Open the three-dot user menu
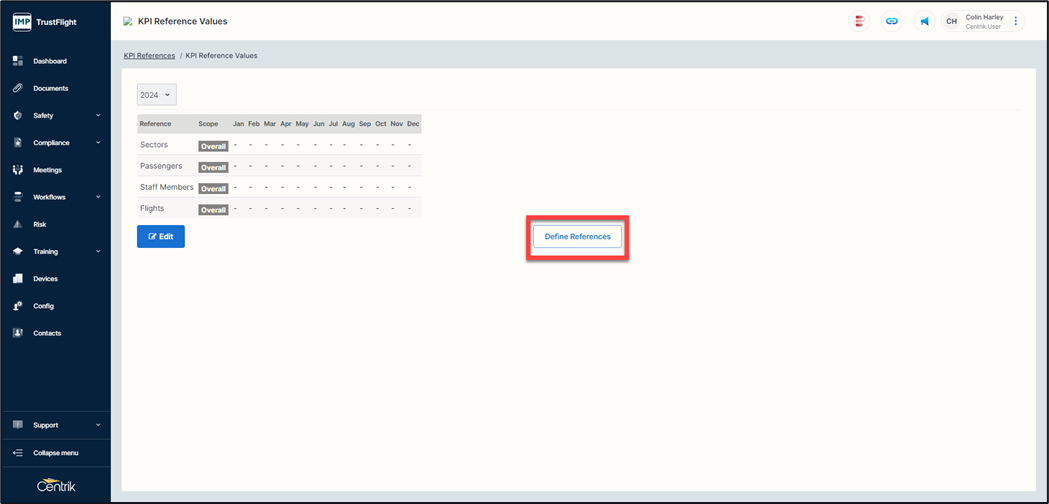Viewport: 1049px width, 504px height. click(x=1016, y=21)
